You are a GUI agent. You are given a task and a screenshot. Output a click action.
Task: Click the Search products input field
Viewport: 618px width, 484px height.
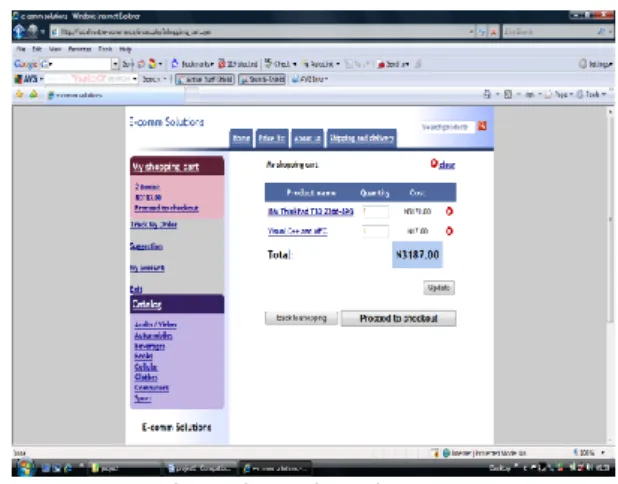447,127
